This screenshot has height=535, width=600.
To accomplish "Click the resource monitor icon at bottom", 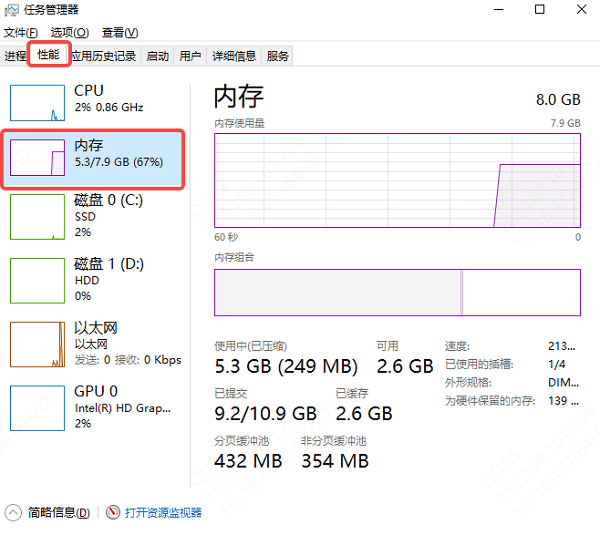I will pos(113,513).
